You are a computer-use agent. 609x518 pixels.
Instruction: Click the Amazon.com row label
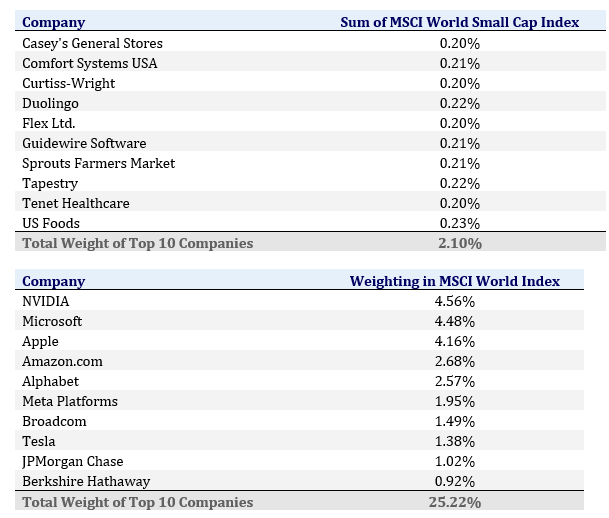[62, 361]
